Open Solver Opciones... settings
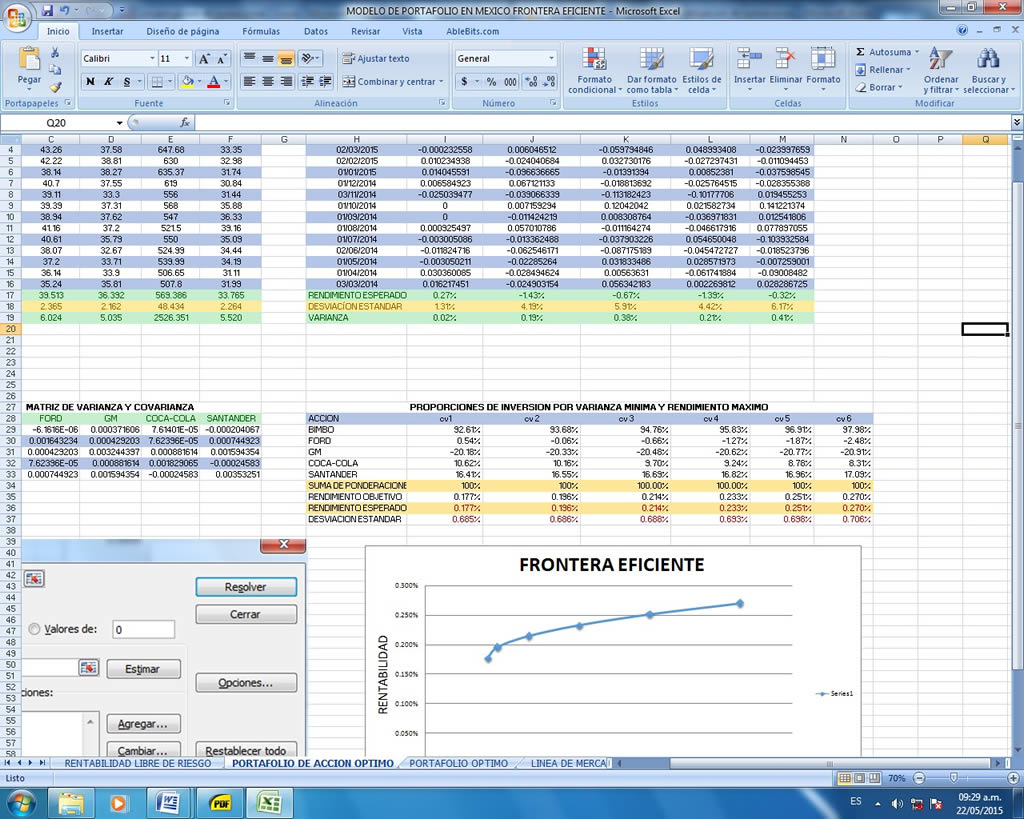Viewport: 1024px width, 819px height. pos(246,682)
